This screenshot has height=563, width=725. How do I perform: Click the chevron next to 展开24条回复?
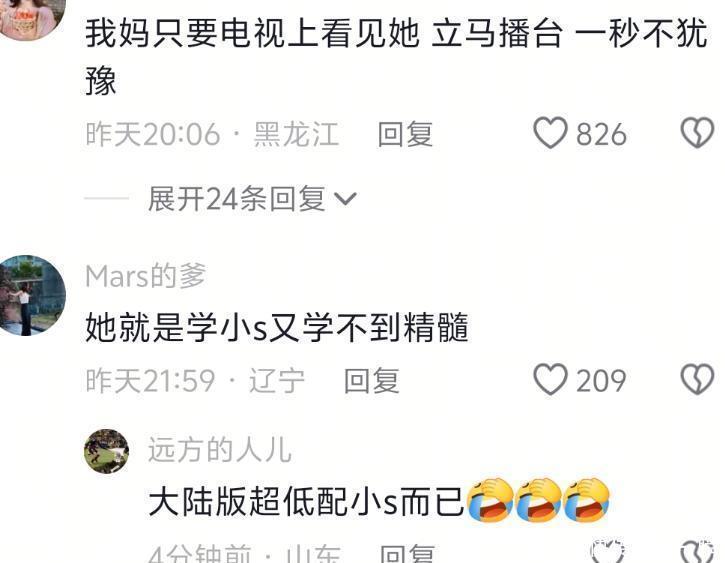[x=345, y=199]
